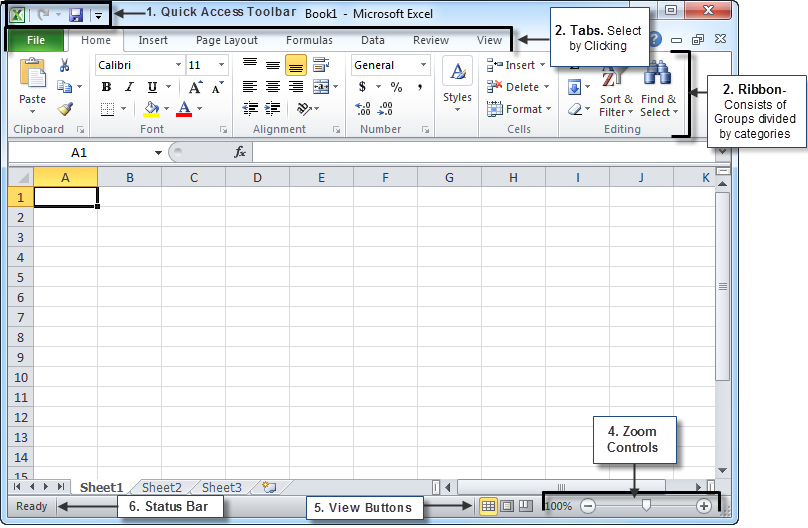The width and height of the screenshot is (808, 528).
Task: Click the Insert Function fx icon
Action: point(240,152)
